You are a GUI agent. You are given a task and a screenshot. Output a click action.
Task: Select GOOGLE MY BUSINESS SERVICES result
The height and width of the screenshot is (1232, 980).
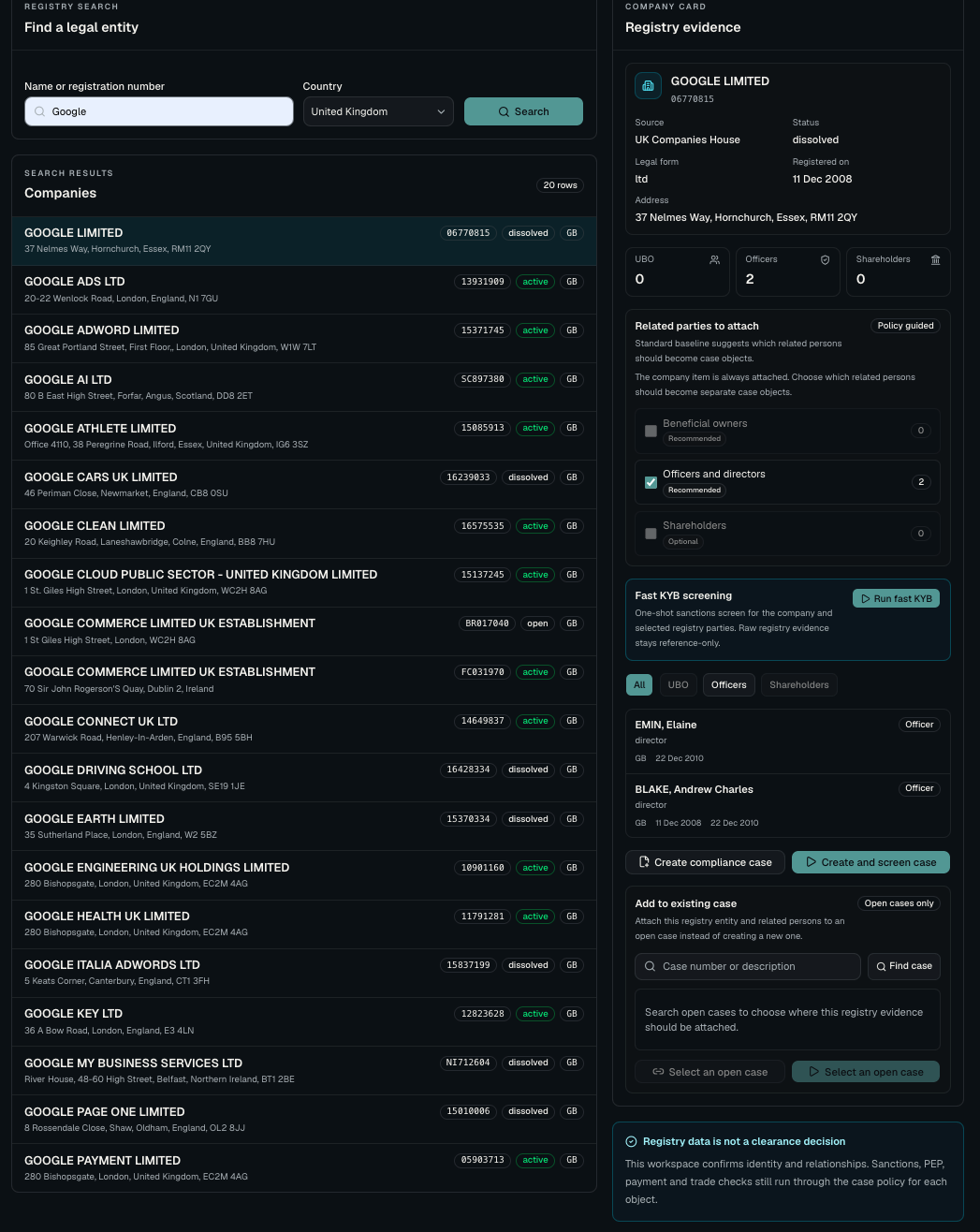click(x=304, y=1071)
